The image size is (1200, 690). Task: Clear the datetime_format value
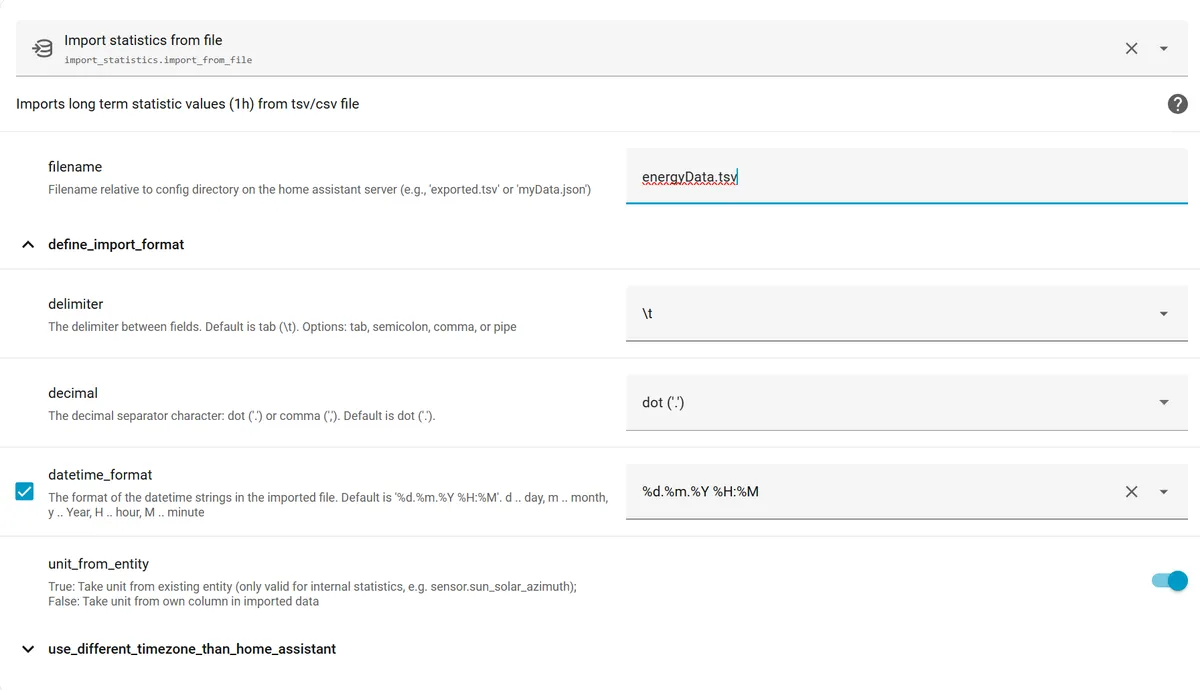1131,491
